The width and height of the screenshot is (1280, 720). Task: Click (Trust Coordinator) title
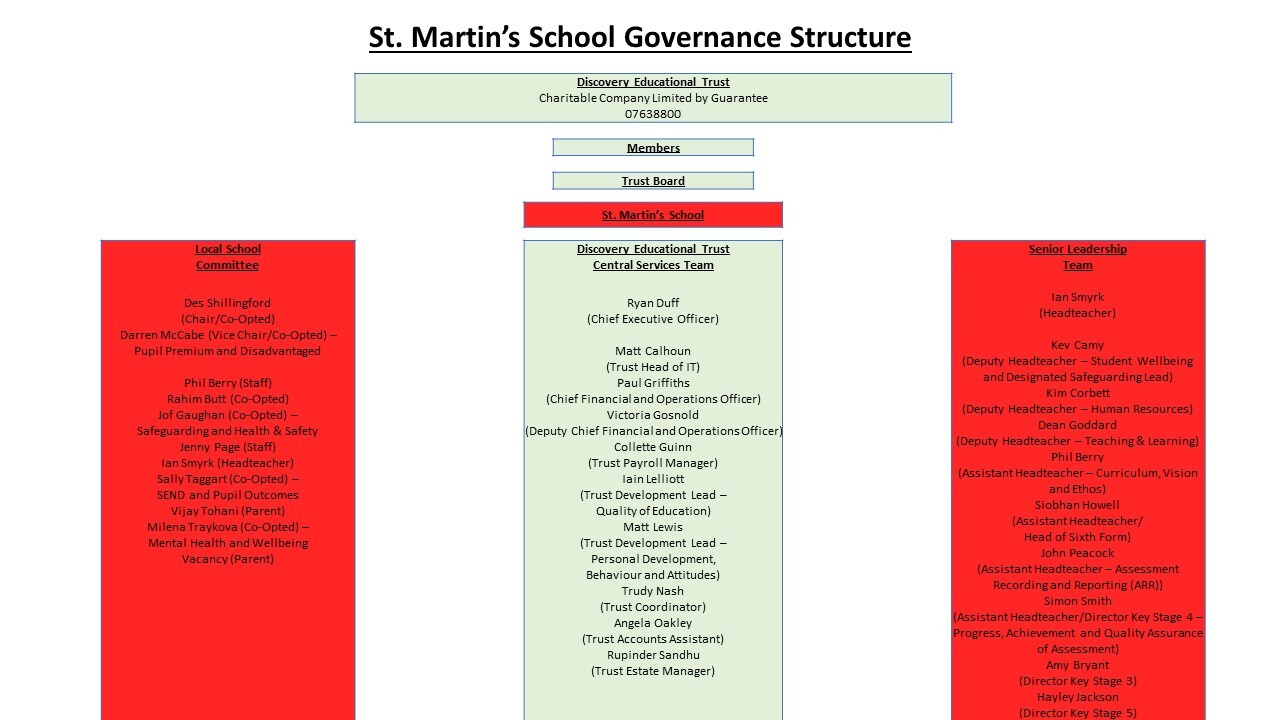point(653,607)
